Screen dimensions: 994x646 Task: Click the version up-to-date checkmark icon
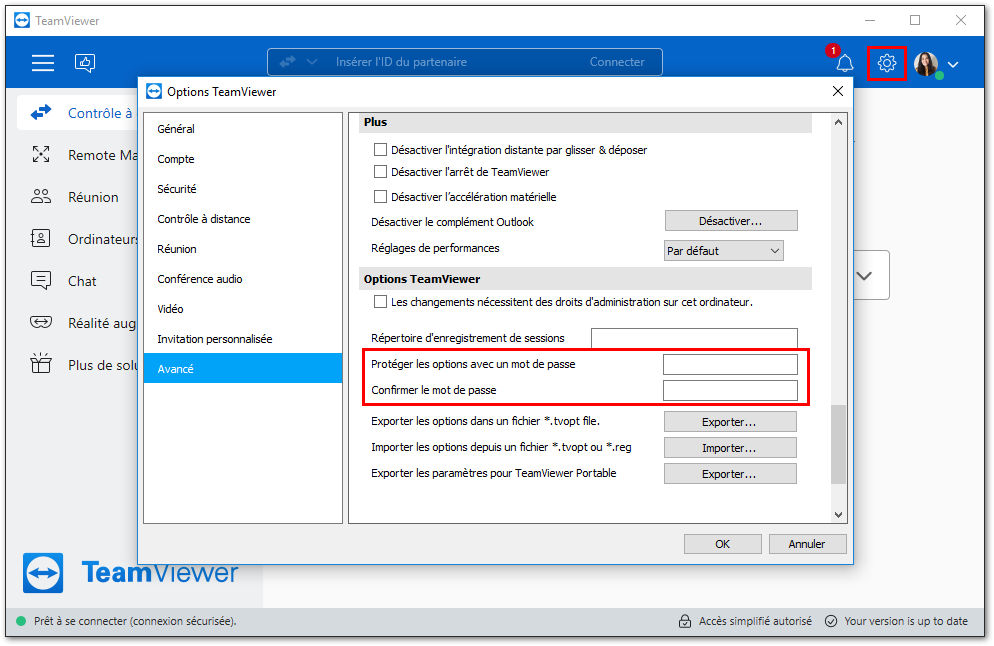click(x=830, y=621)
